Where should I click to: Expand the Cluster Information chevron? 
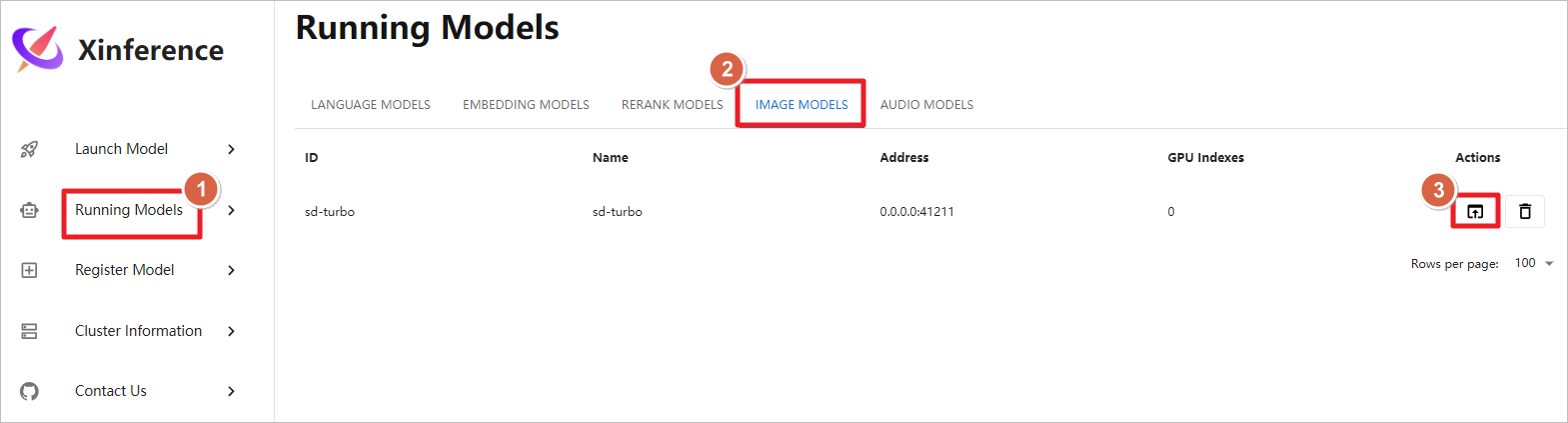tap(231, 331)
